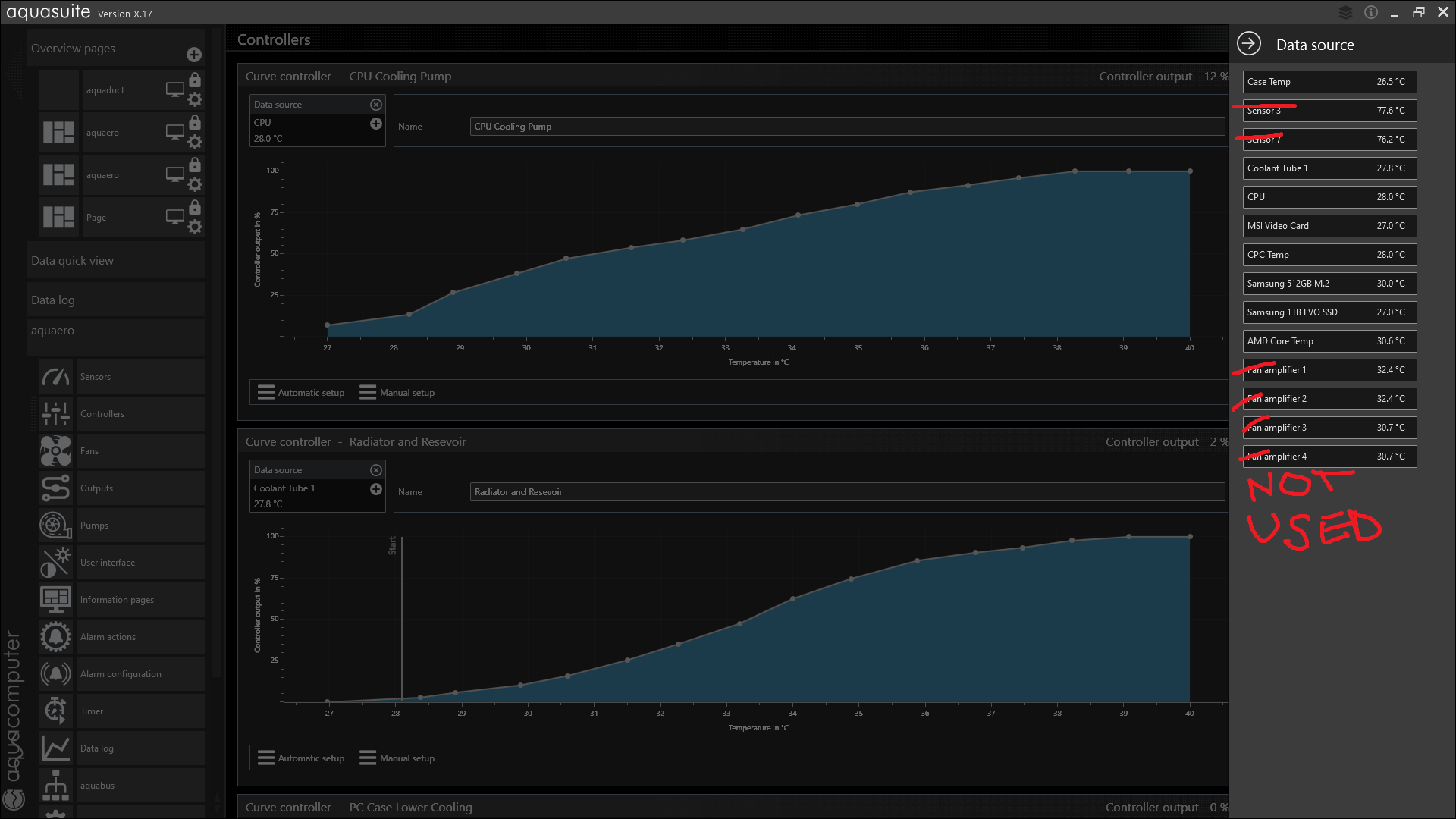The width and height of the screenshot is (1456, 819).
Task: Open the User interface menu item
Action: (140, 563)
